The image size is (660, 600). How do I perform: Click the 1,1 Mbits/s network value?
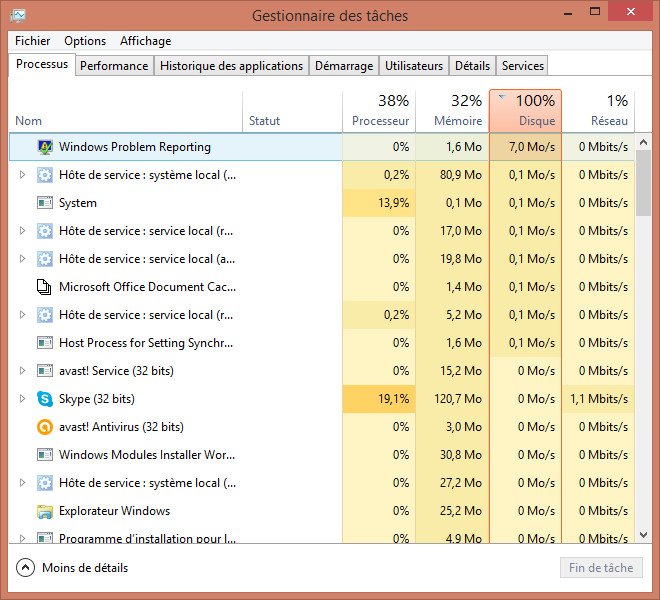point(599,399)
